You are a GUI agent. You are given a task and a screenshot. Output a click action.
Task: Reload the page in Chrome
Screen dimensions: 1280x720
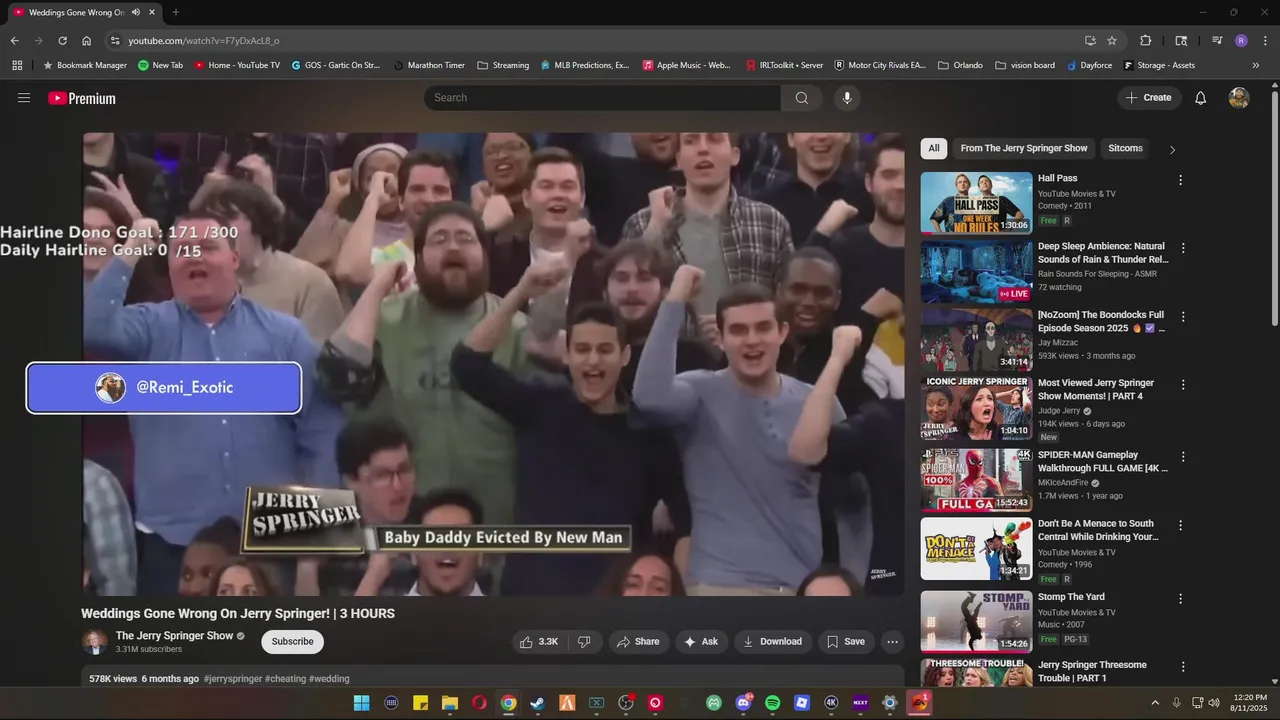pyautogui.click(x=62, y=41)
